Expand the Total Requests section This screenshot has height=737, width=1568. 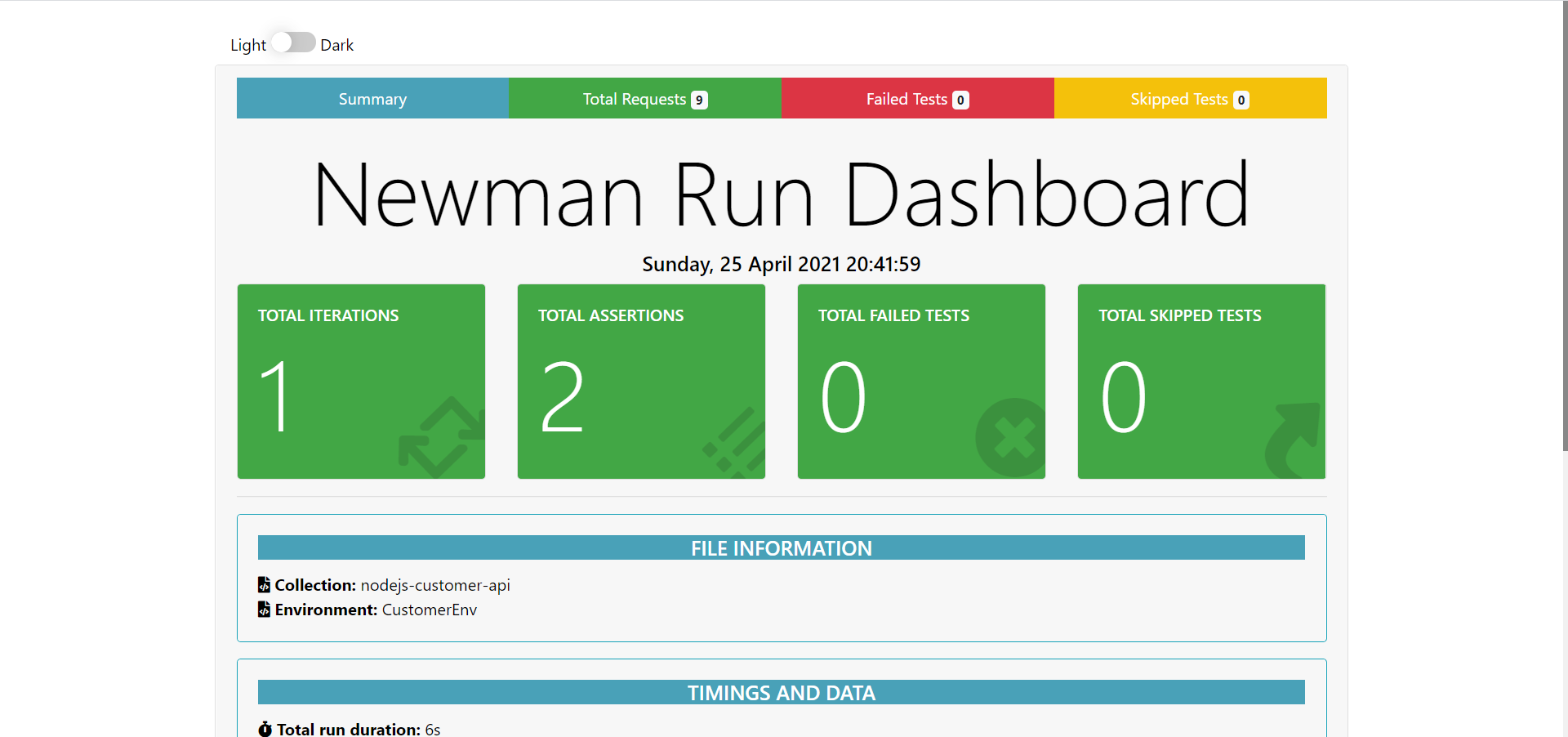point(644,98)
